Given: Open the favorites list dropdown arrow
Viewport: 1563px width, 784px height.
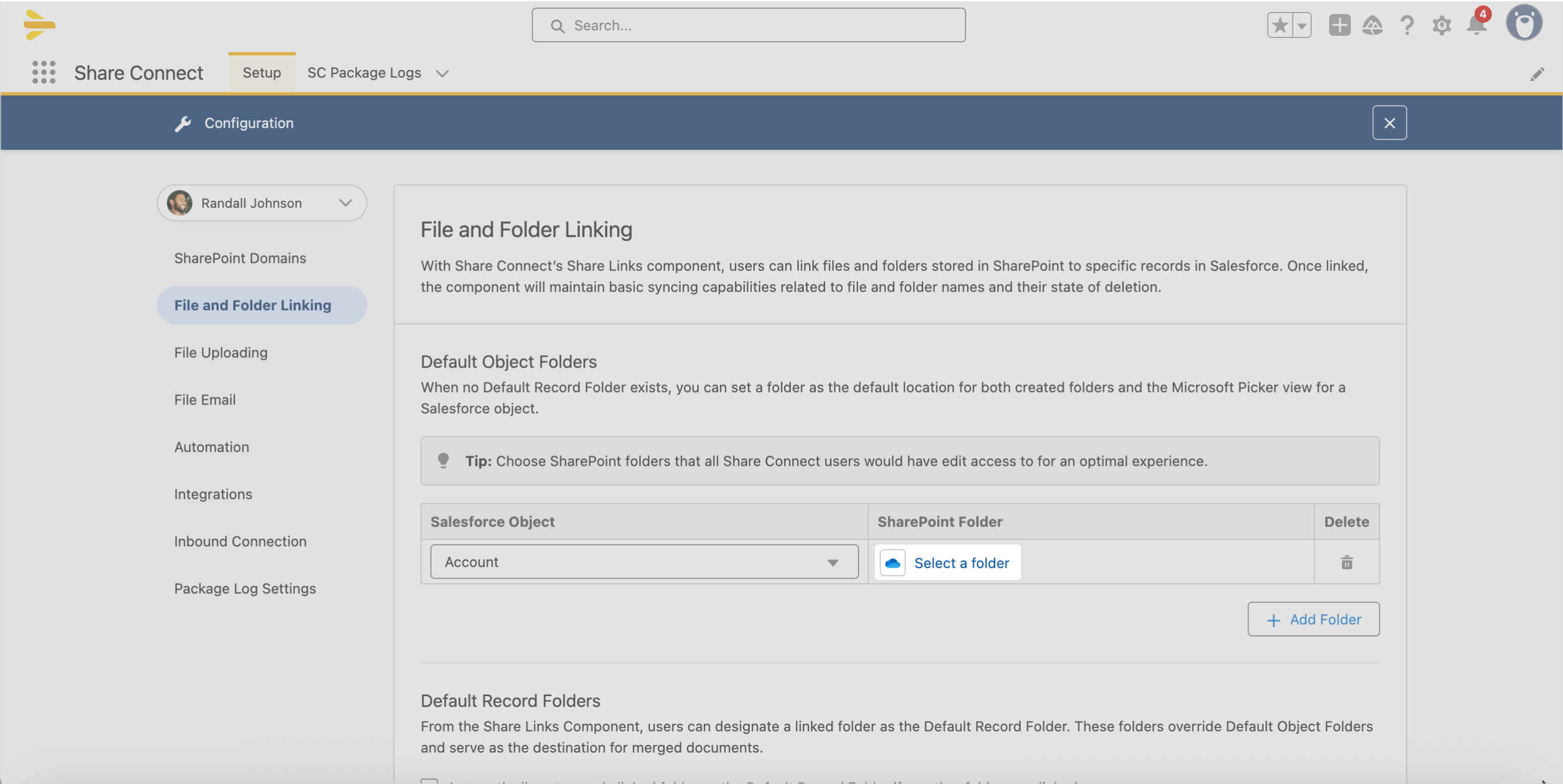Looking at the screenshot, I should (1302, 25).
